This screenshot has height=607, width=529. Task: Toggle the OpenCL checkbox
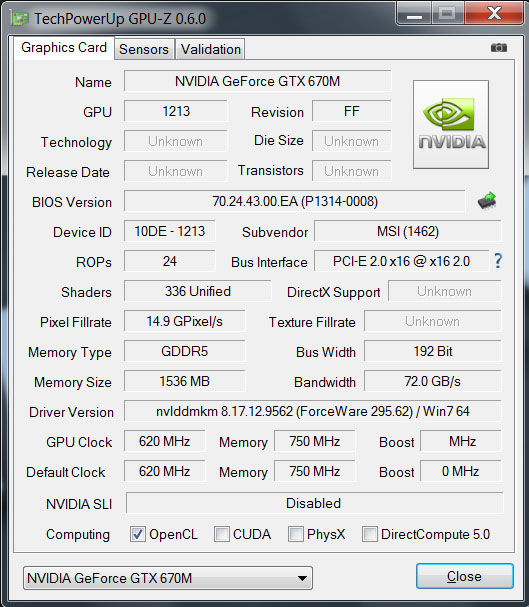(x=138, y=534)
